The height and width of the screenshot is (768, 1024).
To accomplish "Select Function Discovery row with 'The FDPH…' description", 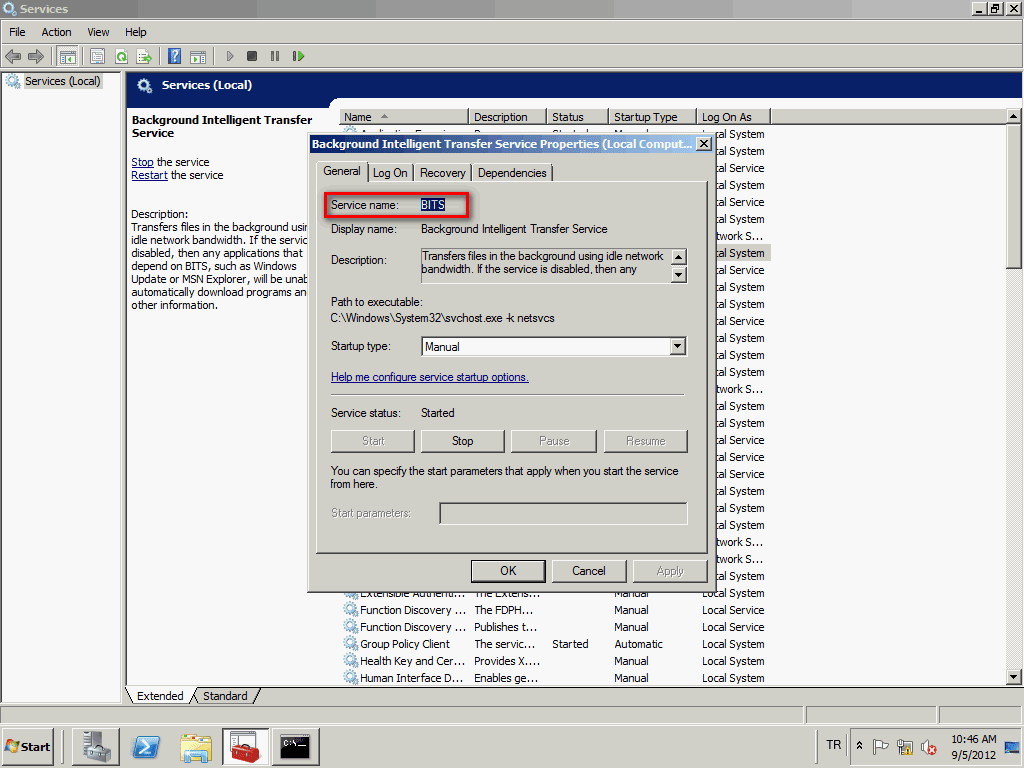I will coord(555,610).
